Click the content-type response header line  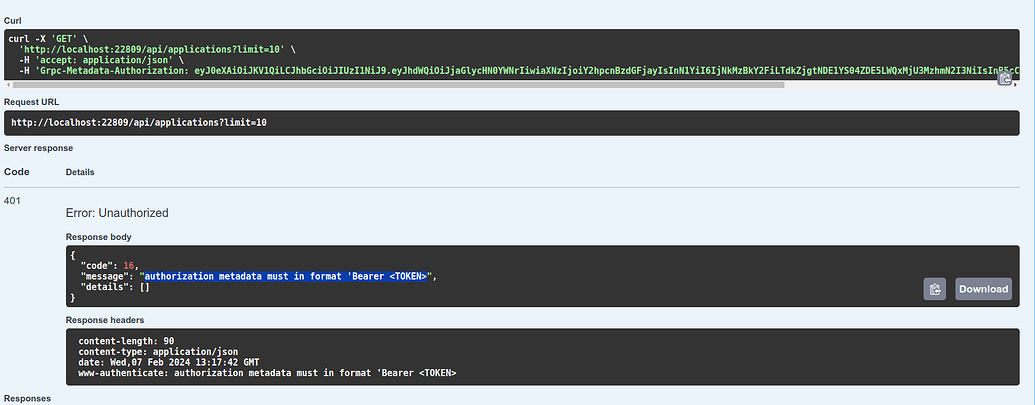pyautogui.click(x=158, y=352)
